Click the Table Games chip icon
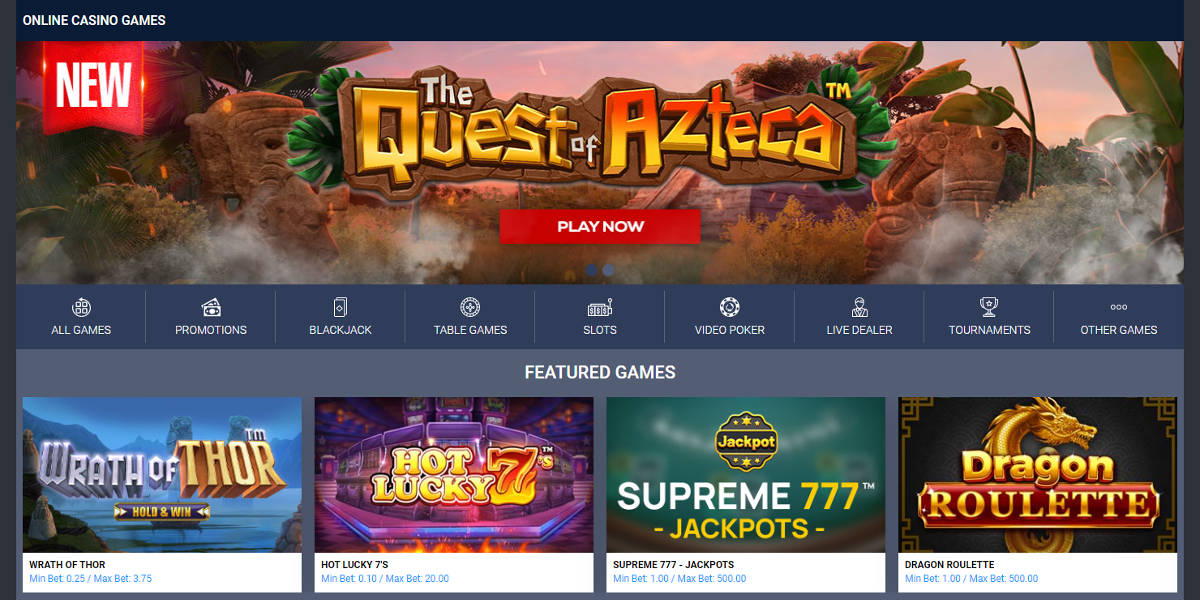 point(470,307)
